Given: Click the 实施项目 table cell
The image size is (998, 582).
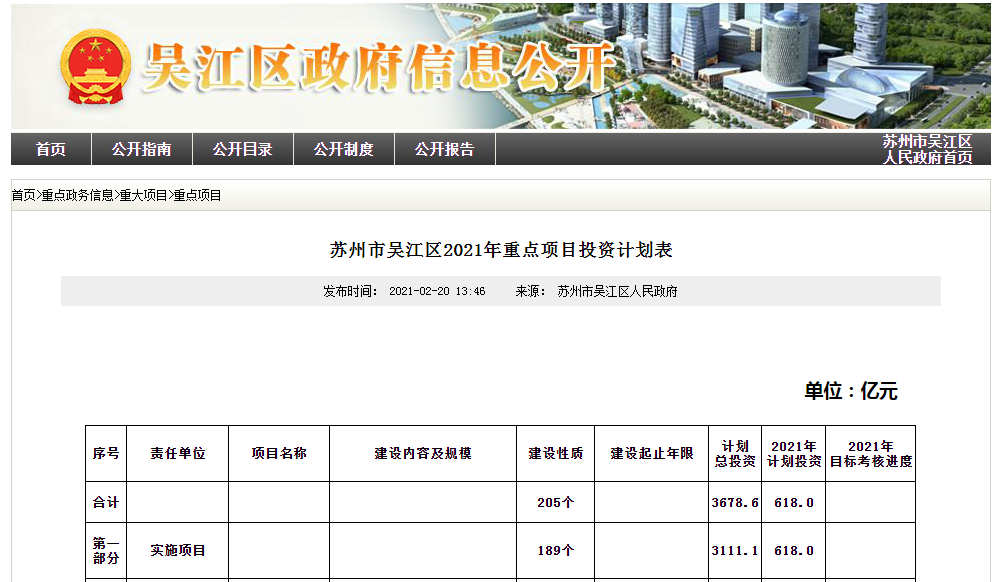Looking at the screenshot, I should [178, 550].
